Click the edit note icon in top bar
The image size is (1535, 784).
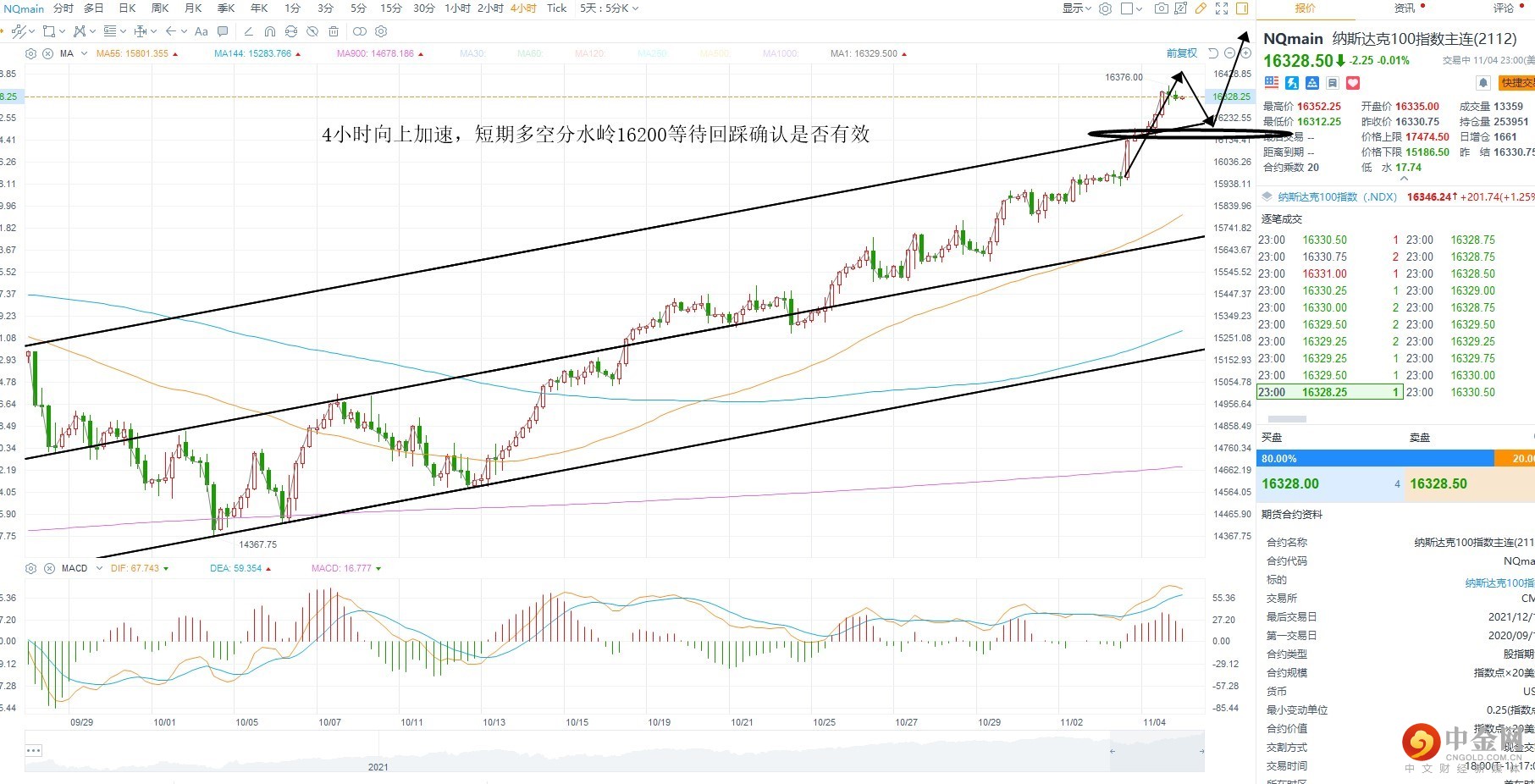pyautogui.click(x=1181, y=8)
